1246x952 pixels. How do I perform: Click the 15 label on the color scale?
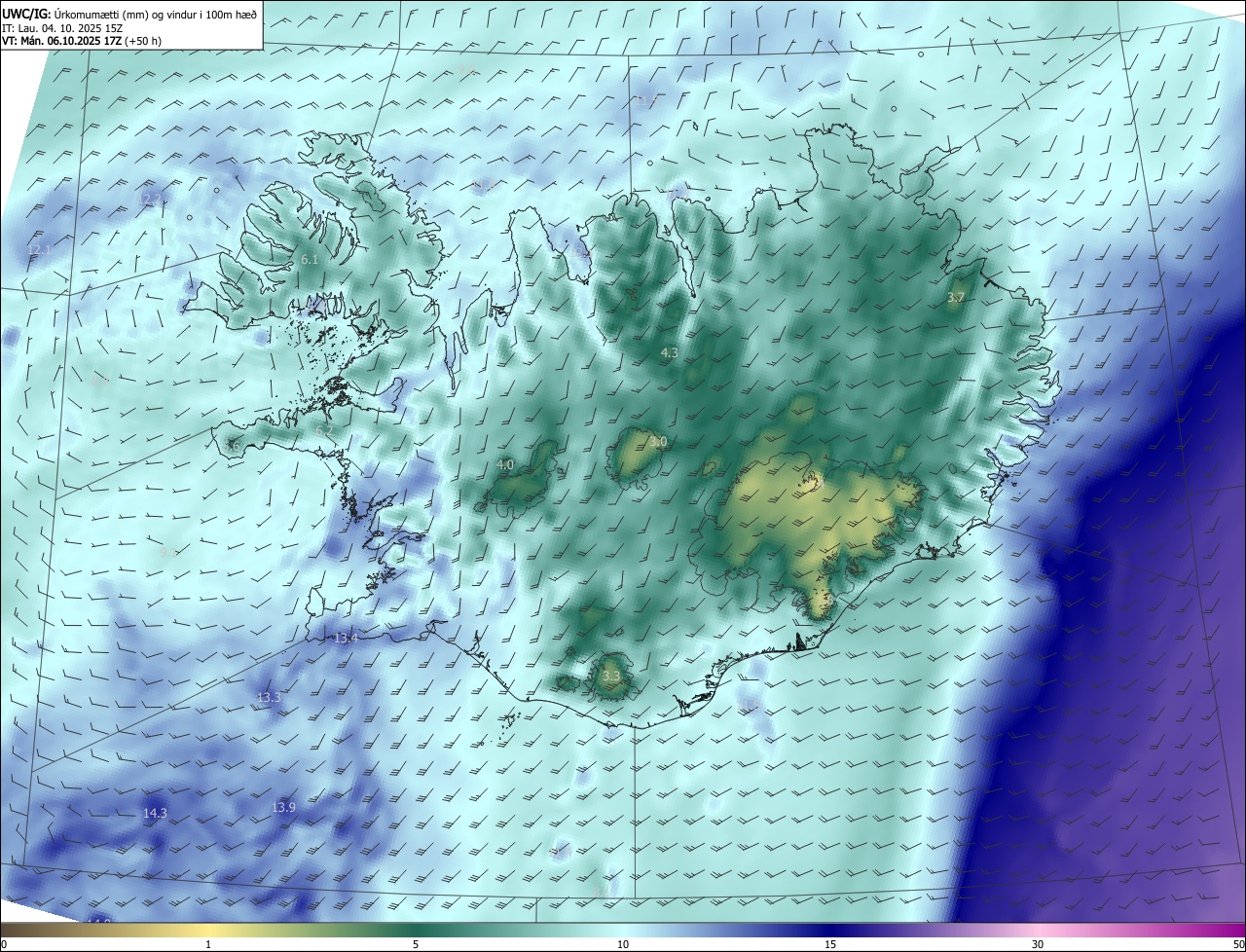point(830,944)
